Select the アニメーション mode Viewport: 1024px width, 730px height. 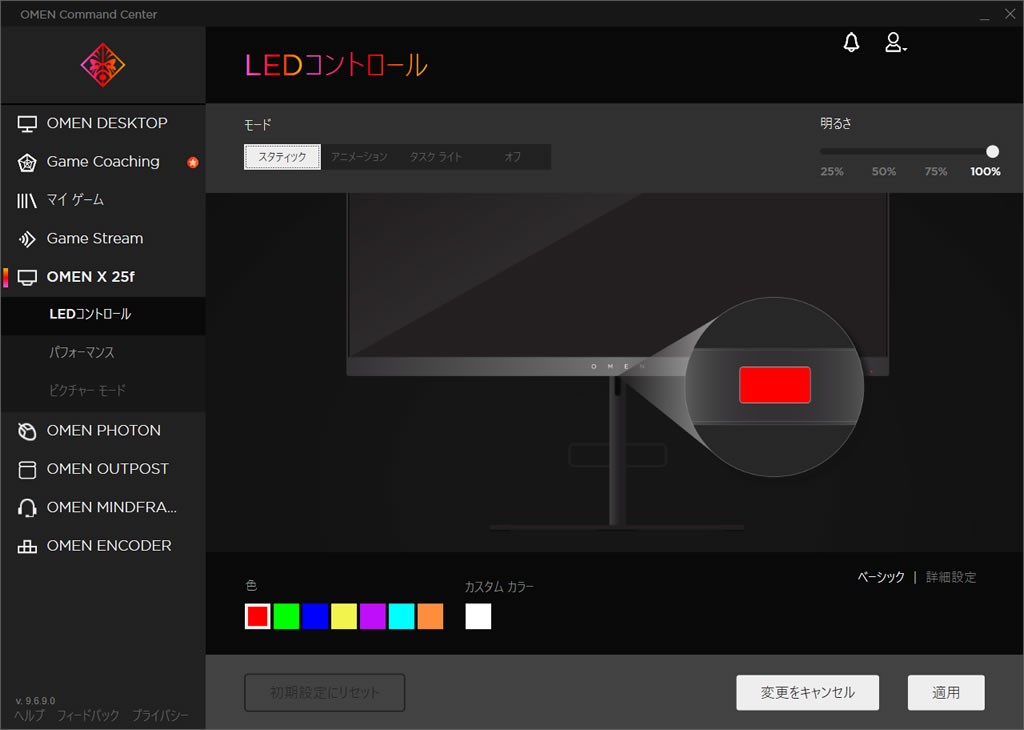coord(359,157)
